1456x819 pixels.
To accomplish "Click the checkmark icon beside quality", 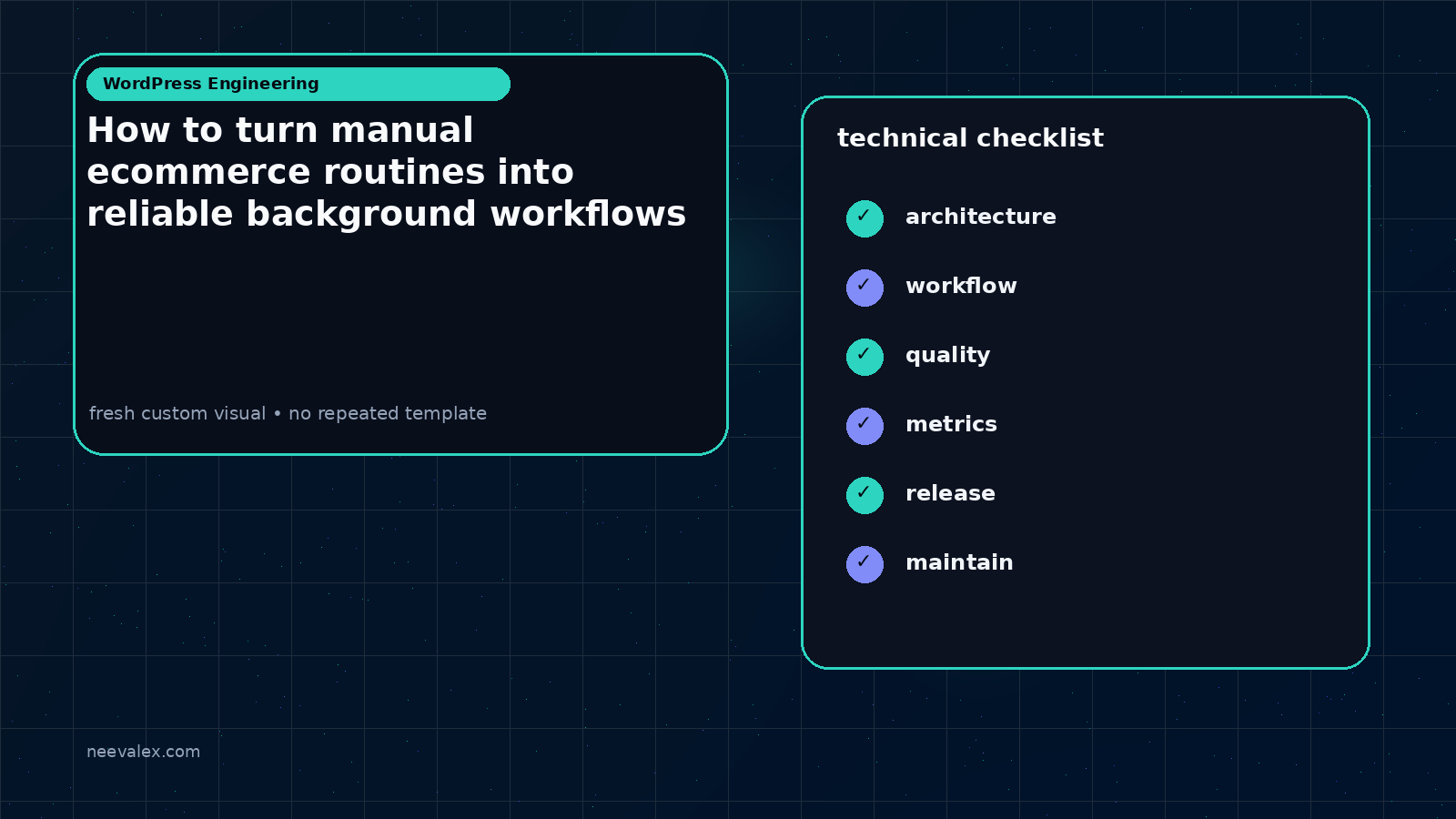I will pyautogui.click(x=864, y=357).
